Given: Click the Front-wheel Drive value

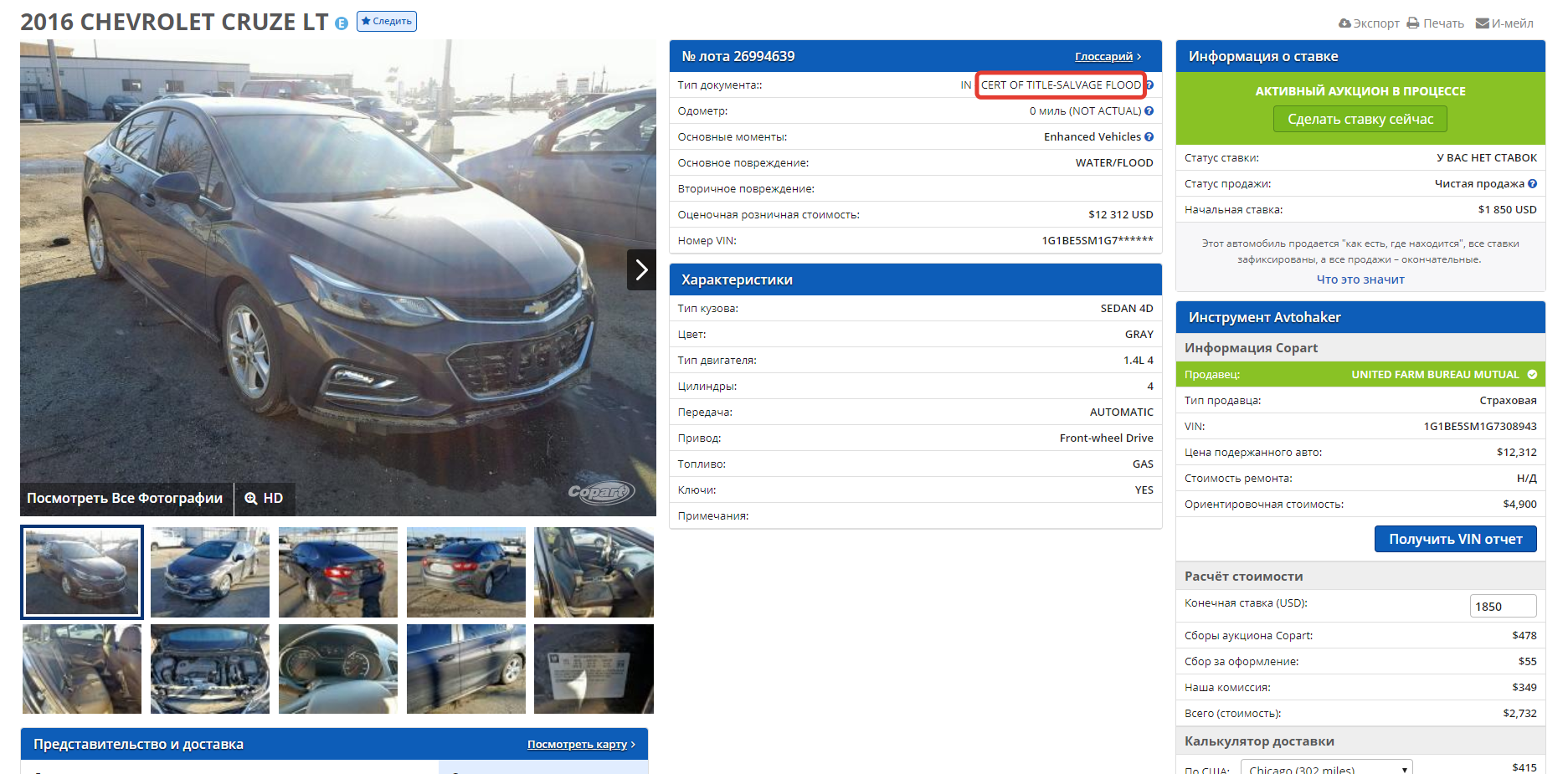Looking at the screenshot, I should click(x=1107, y=438).
